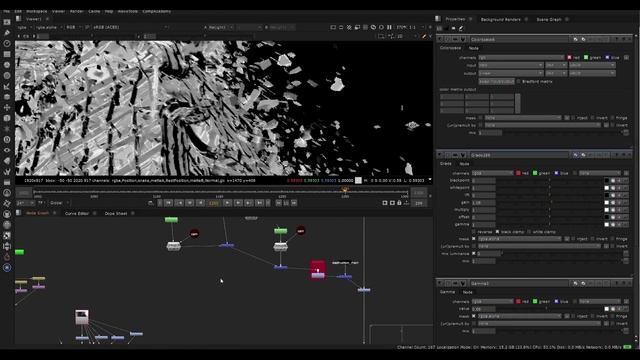Collapse the Gamma panel with its header arrow
Screen dimensions: 640x360
click(x=440, y=283)
